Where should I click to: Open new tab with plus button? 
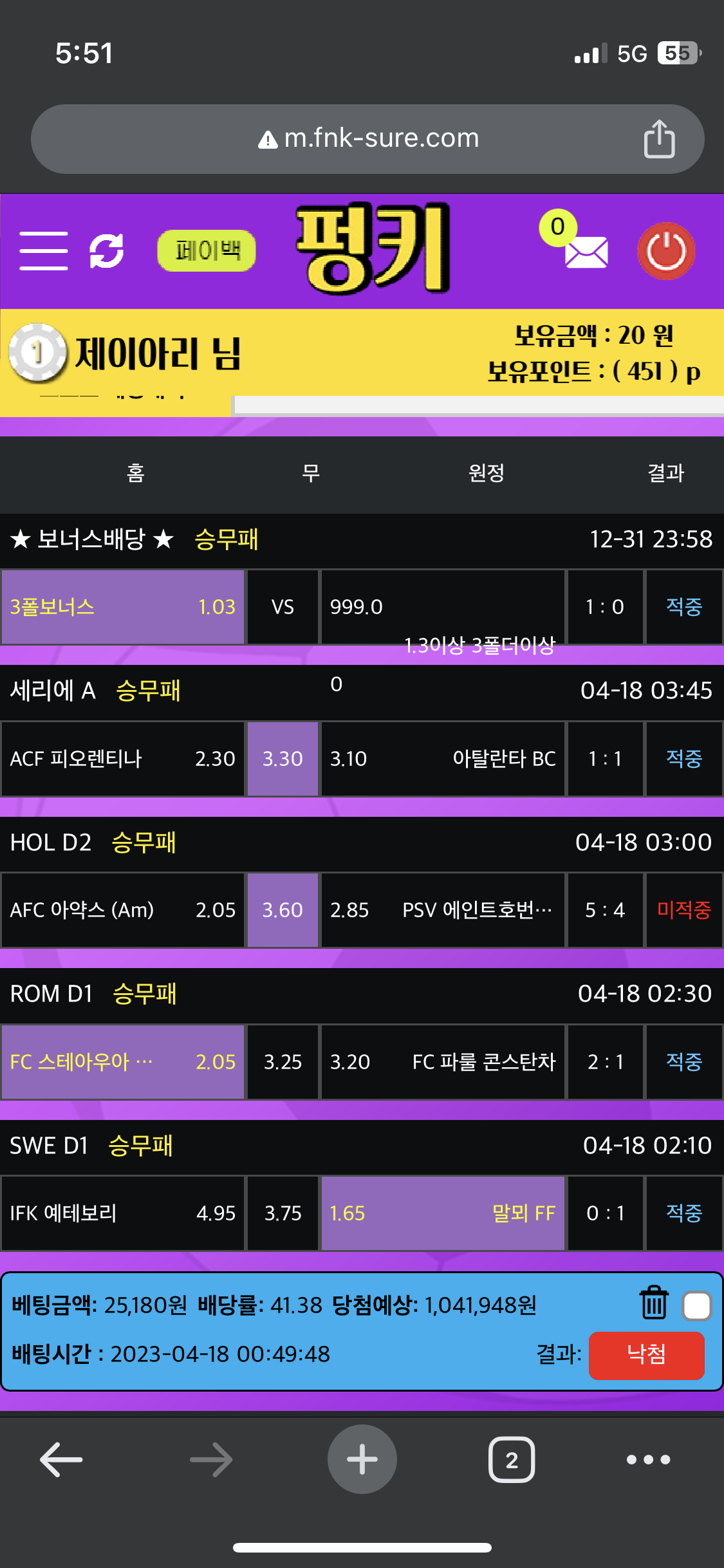362,1459
